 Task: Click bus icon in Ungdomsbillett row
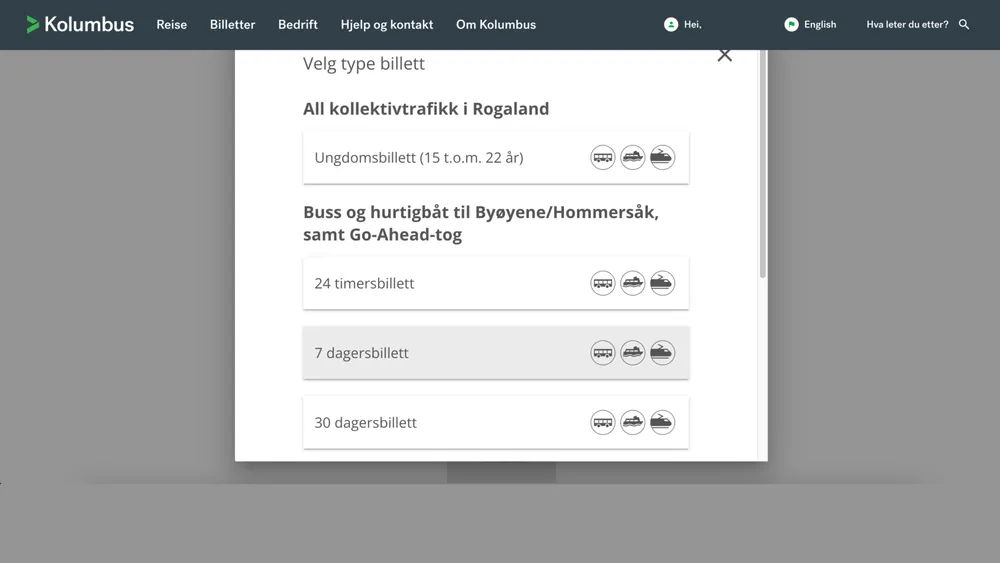pyautogui.click(x=602, y=157)
